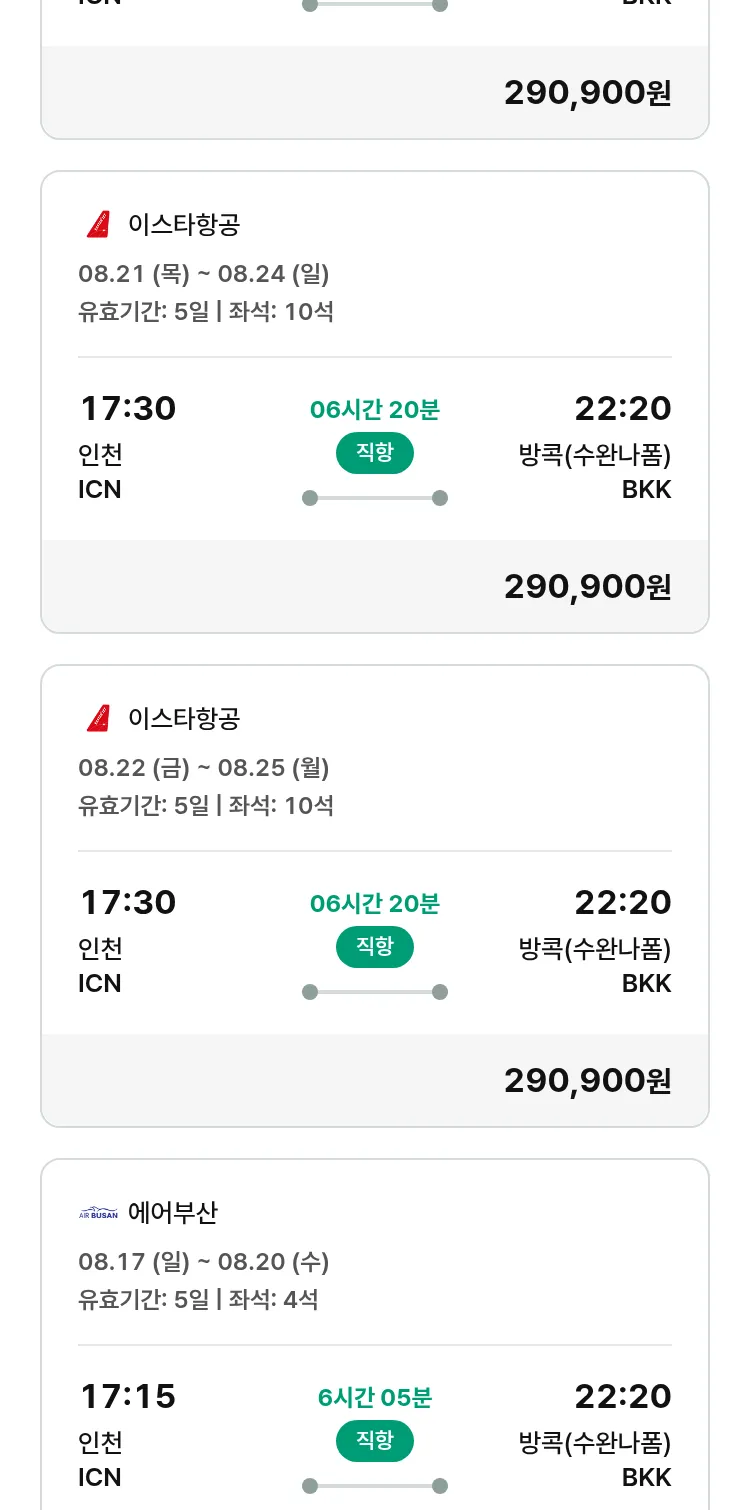The image size is (750, 1510).
Task: Tap the 직항 badge on the 08.22 flight
Action: point(374,947)
